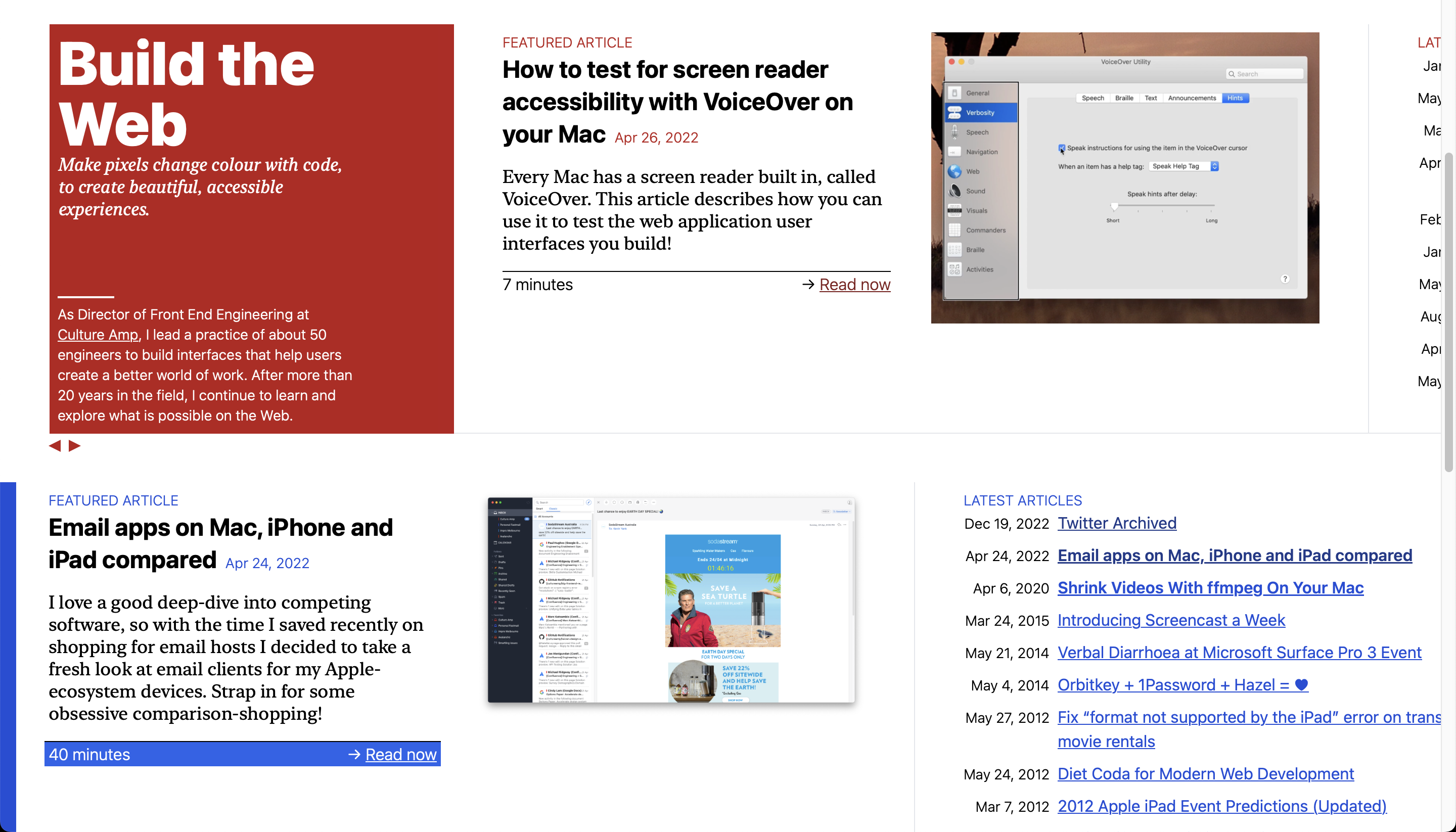Click the previous slide left arrow
Viewport: 1456px width, 832px height.
(x=55, y=446)
